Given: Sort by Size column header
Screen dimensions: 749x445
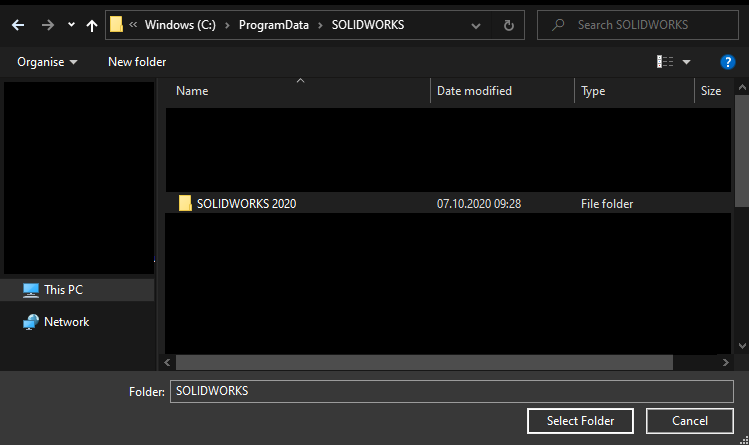Looking at the screenshot, I should coord(711,91).
